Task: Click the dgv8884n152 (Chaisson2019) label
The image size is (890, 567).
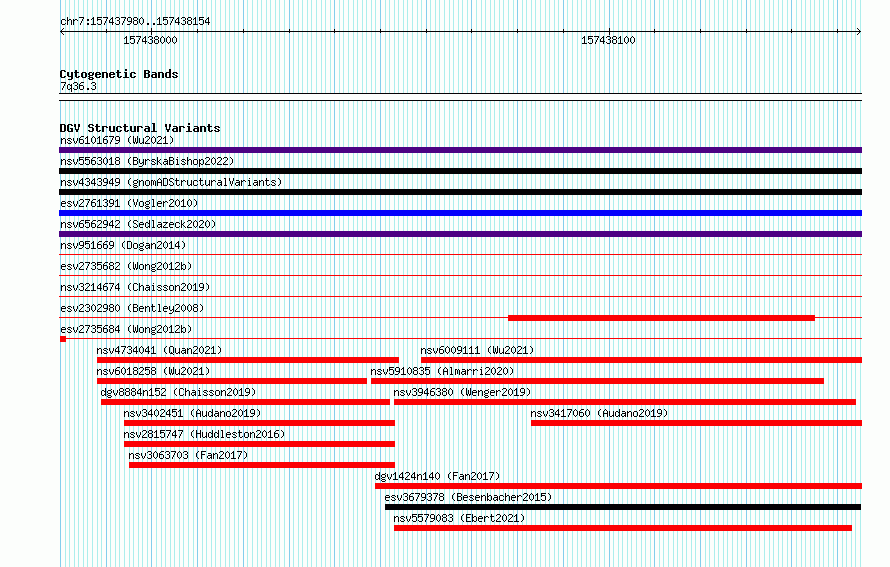Action: [x=178, y=392]
